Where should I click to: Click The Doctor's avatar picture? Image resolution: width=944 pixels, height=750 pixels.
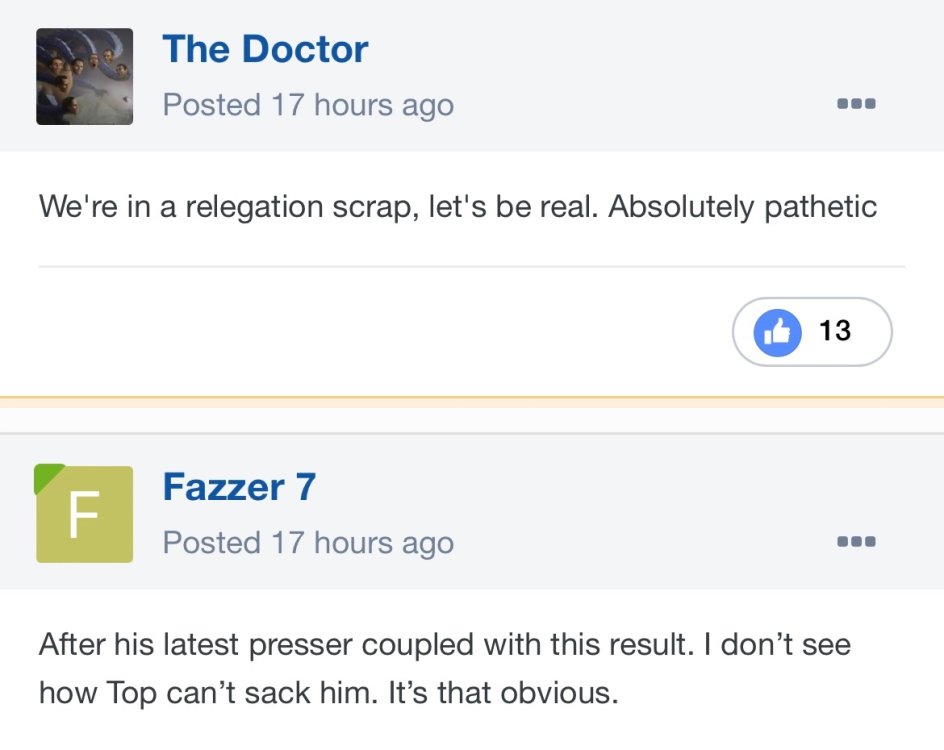tap(85, 76)
